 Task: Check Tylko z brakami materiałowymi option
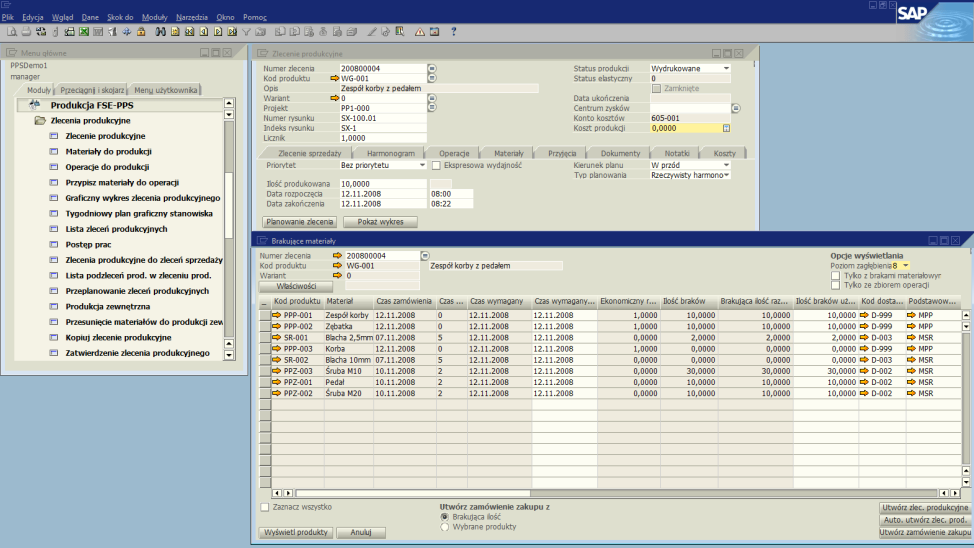coord(835,275)
